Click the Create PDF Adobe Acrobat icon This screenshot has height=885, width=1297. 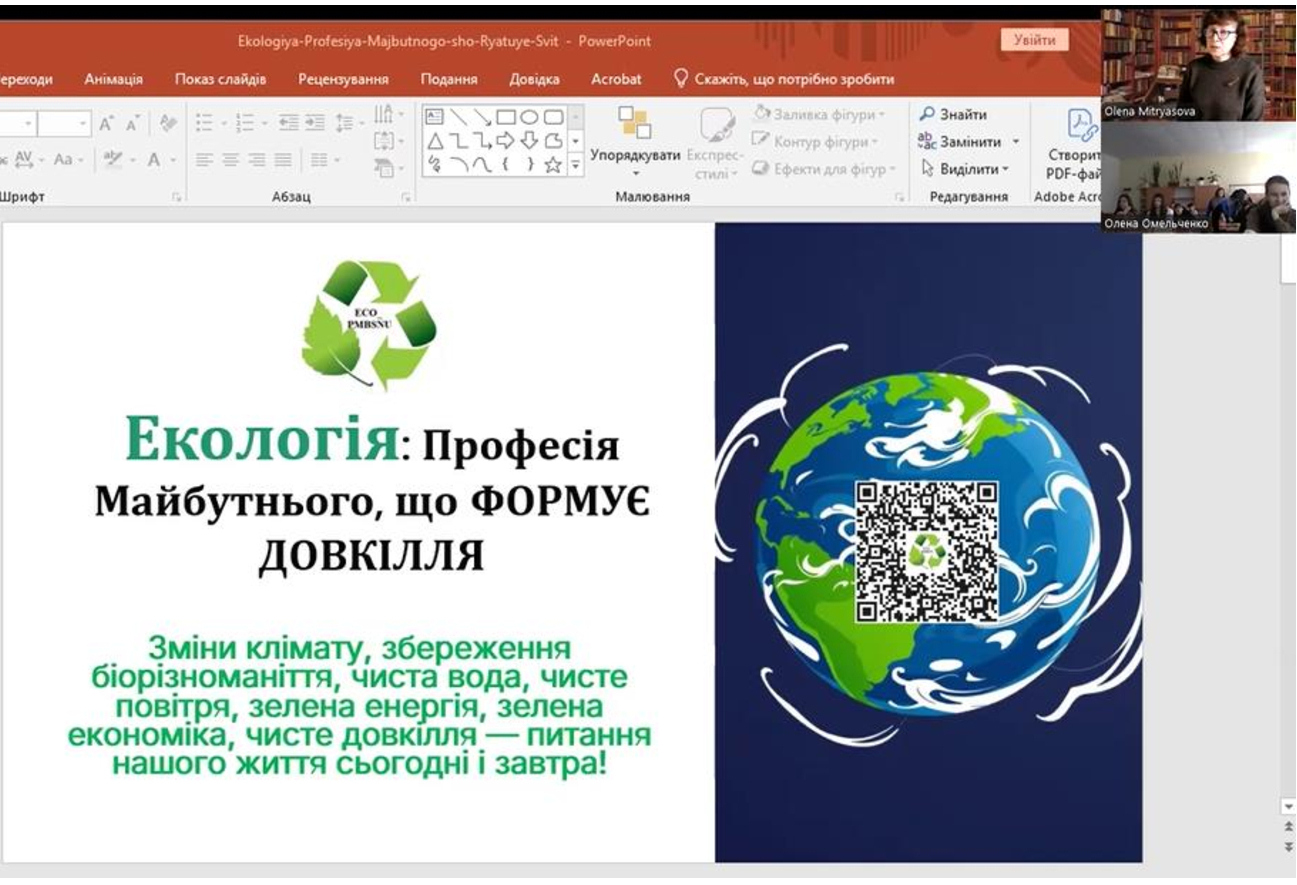tap(1080, 125)
